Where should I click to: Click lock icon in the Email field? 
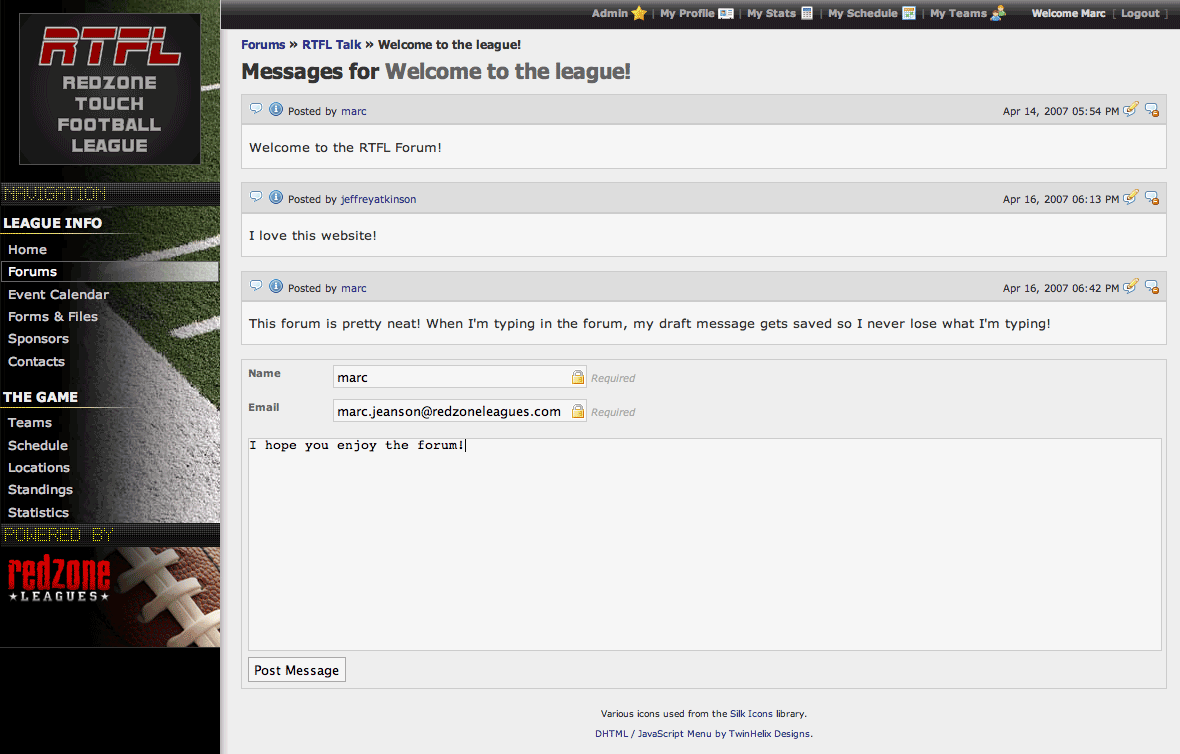click(577, 411)
